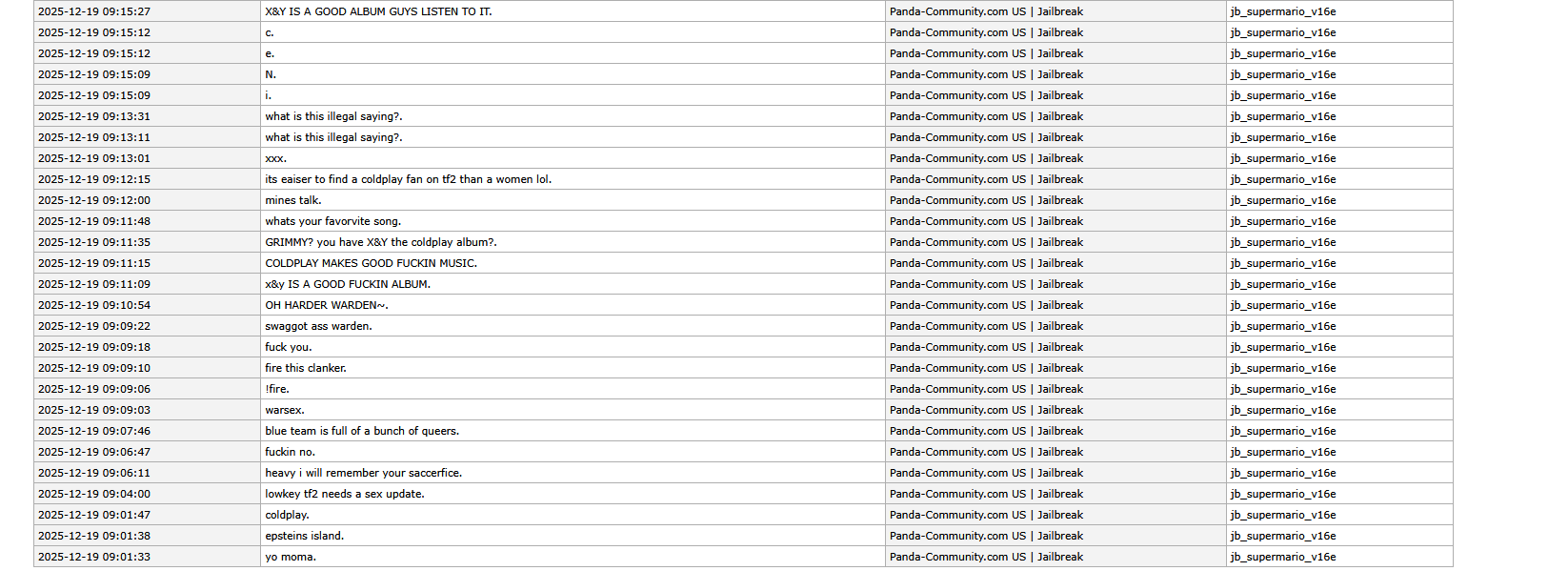
Task: Click the "fire this clanker." message
Action: [x=306, y=368]
